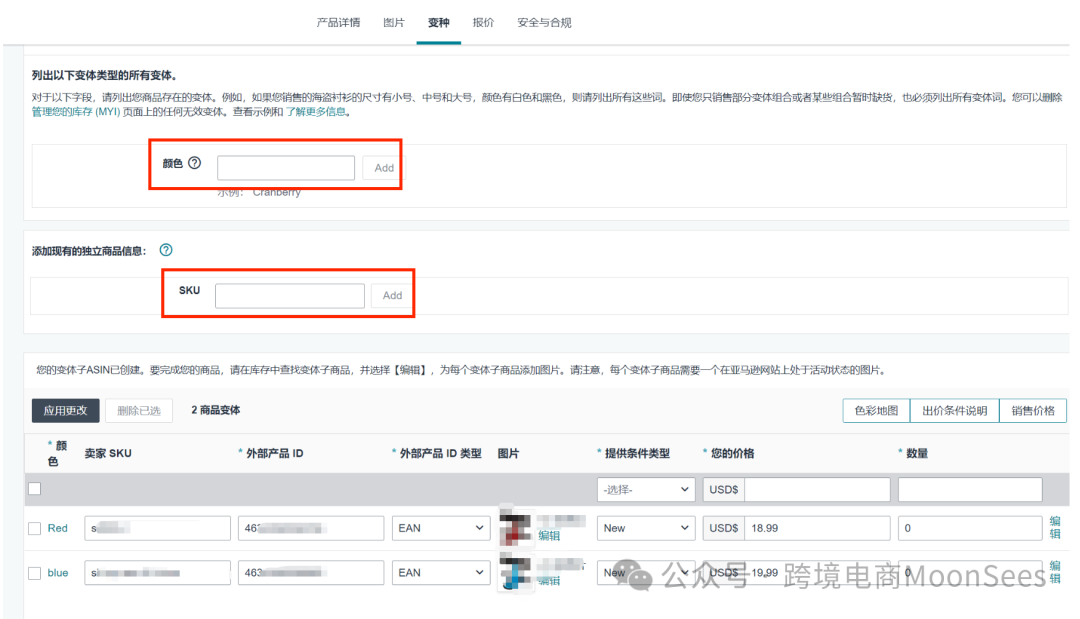Click the 出价条件说明 button
The width and height of the screenshot is (1080, 619).
click(x=954, y=410)
